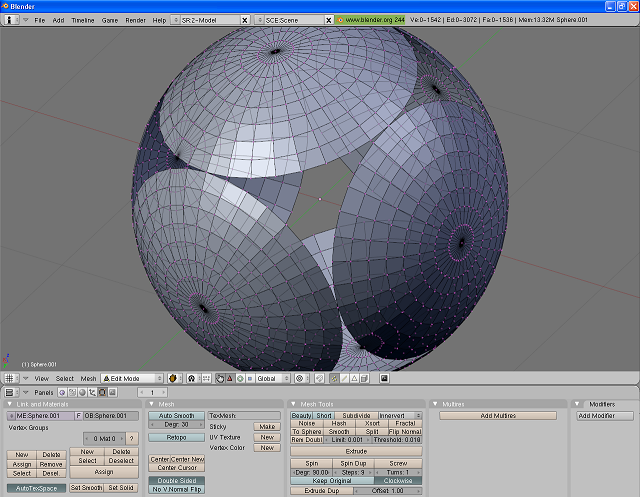Switch to the Script context panels icon
640x497 pixels.
click(72, 392)
